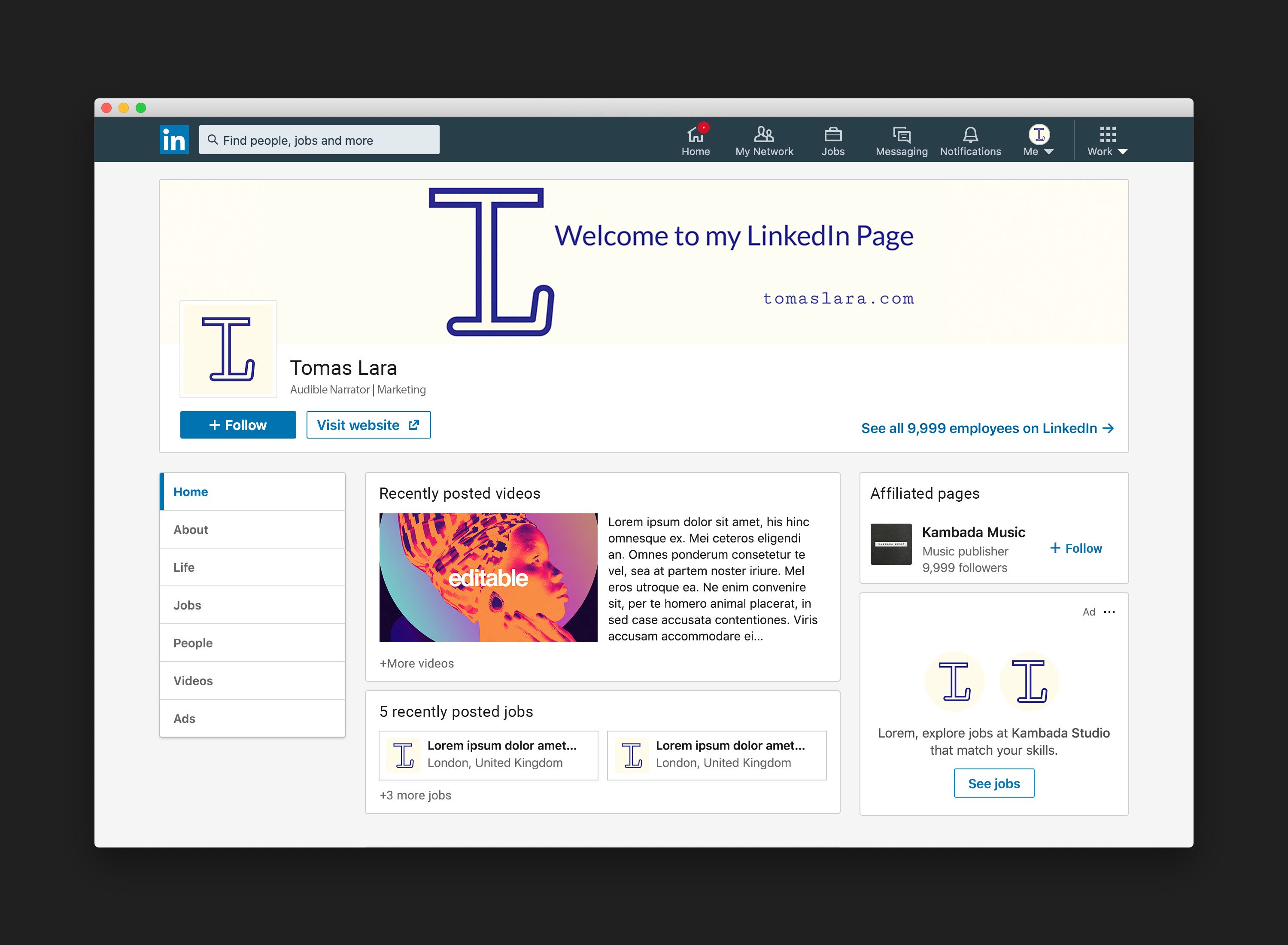Switch to the About tab
This screenshot has width=1288, height=945.
(x=190, y=529)
